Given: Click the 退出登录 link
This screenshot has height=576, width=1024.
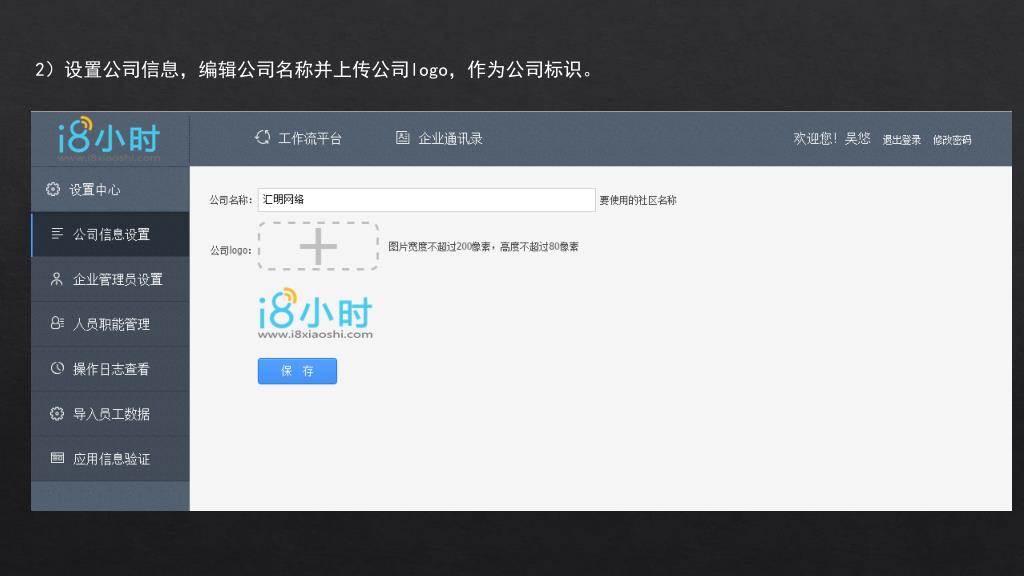Looking at the screenshot, I should (901, 140).
